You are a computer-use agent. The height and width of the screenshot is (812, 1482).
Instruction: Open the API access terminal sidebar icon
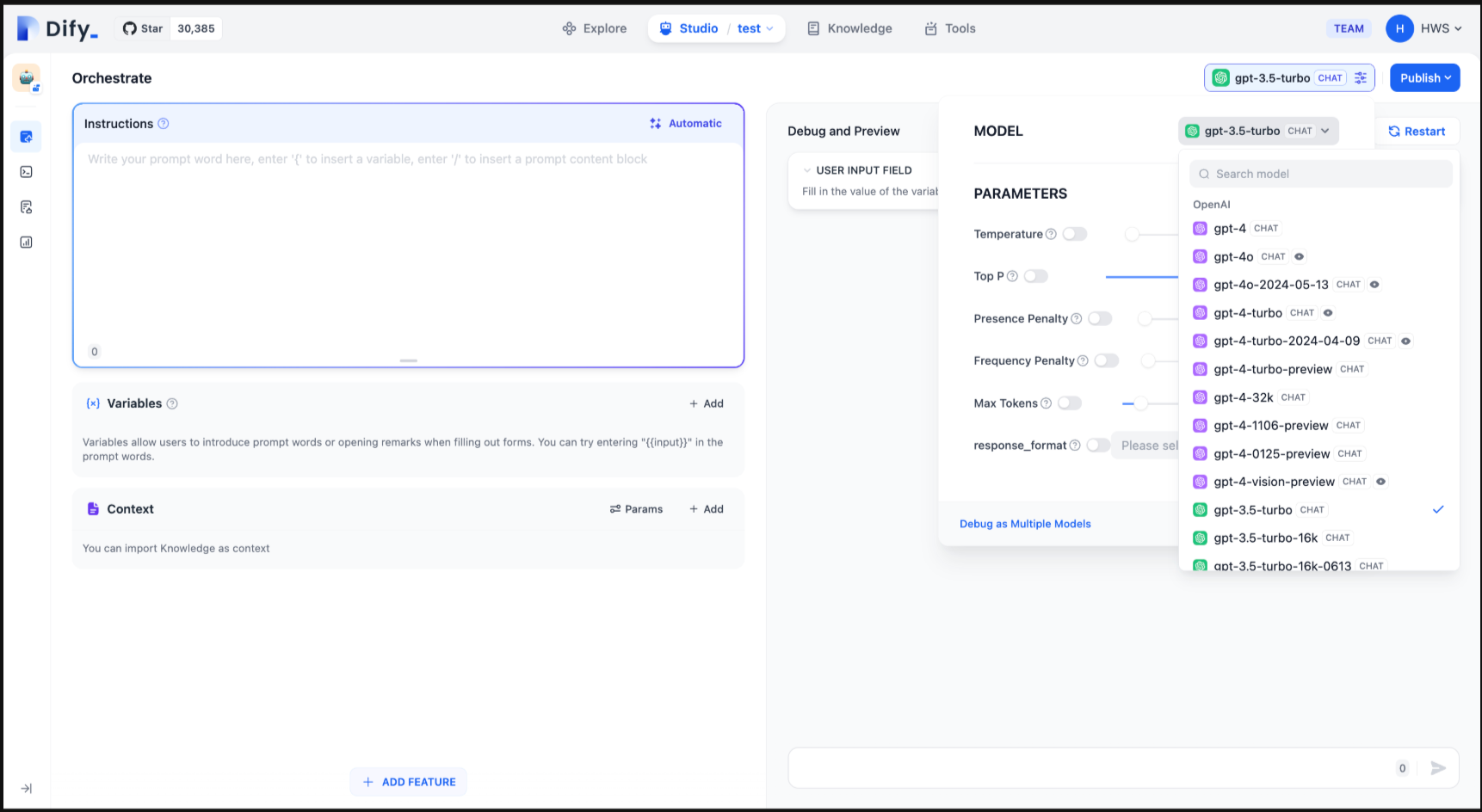click(x=27, y=172)
